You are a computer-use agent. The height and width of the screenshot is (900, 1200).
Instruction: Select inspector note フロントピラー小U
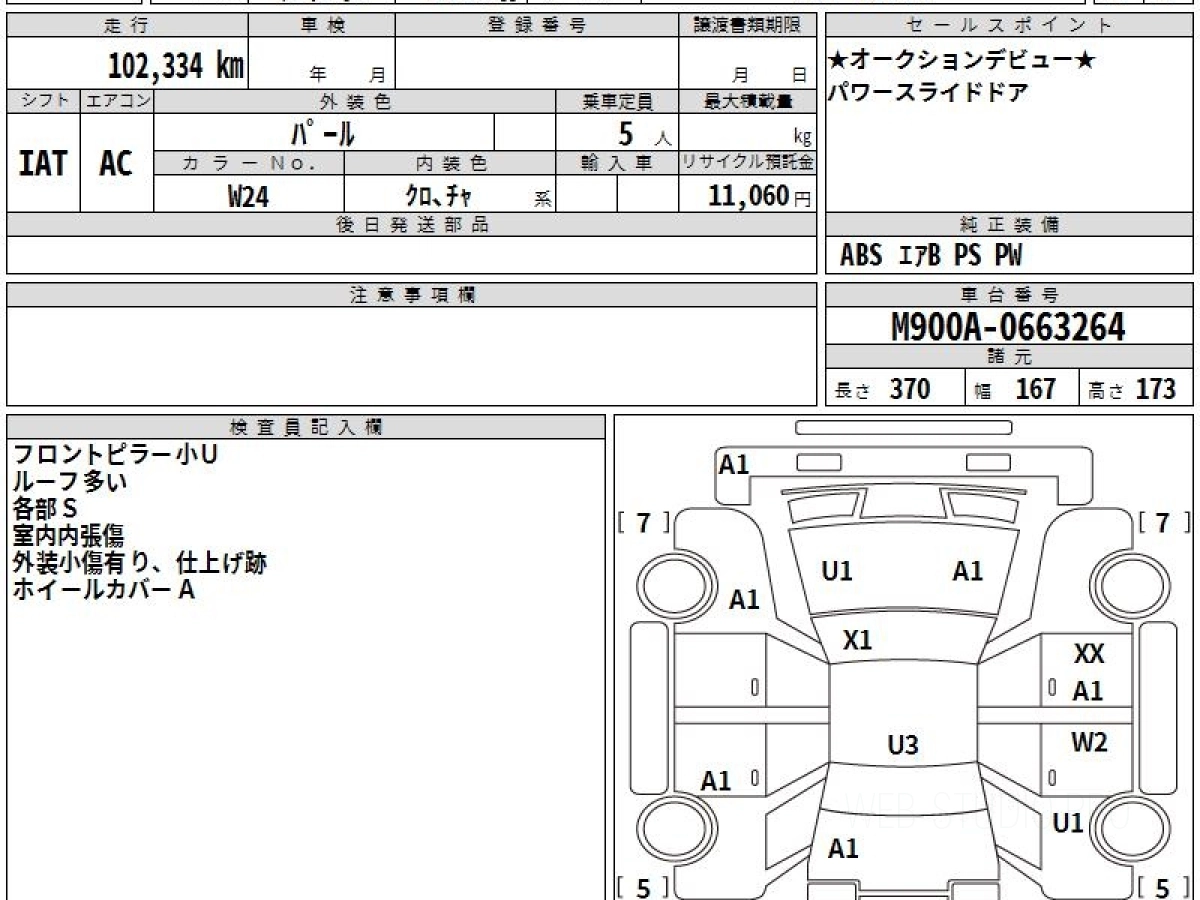pos(115,455)
